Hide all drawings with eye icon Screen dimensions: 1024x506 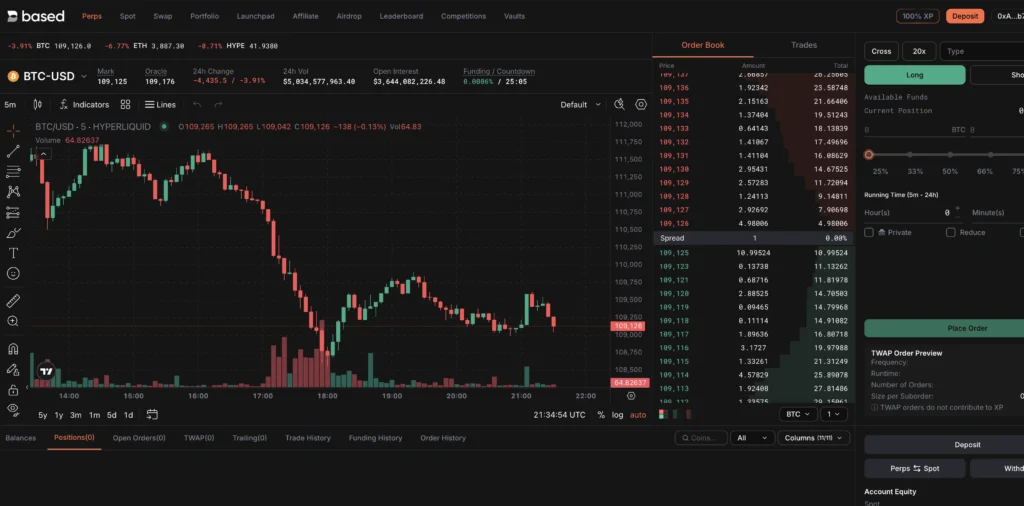(13, 409)
